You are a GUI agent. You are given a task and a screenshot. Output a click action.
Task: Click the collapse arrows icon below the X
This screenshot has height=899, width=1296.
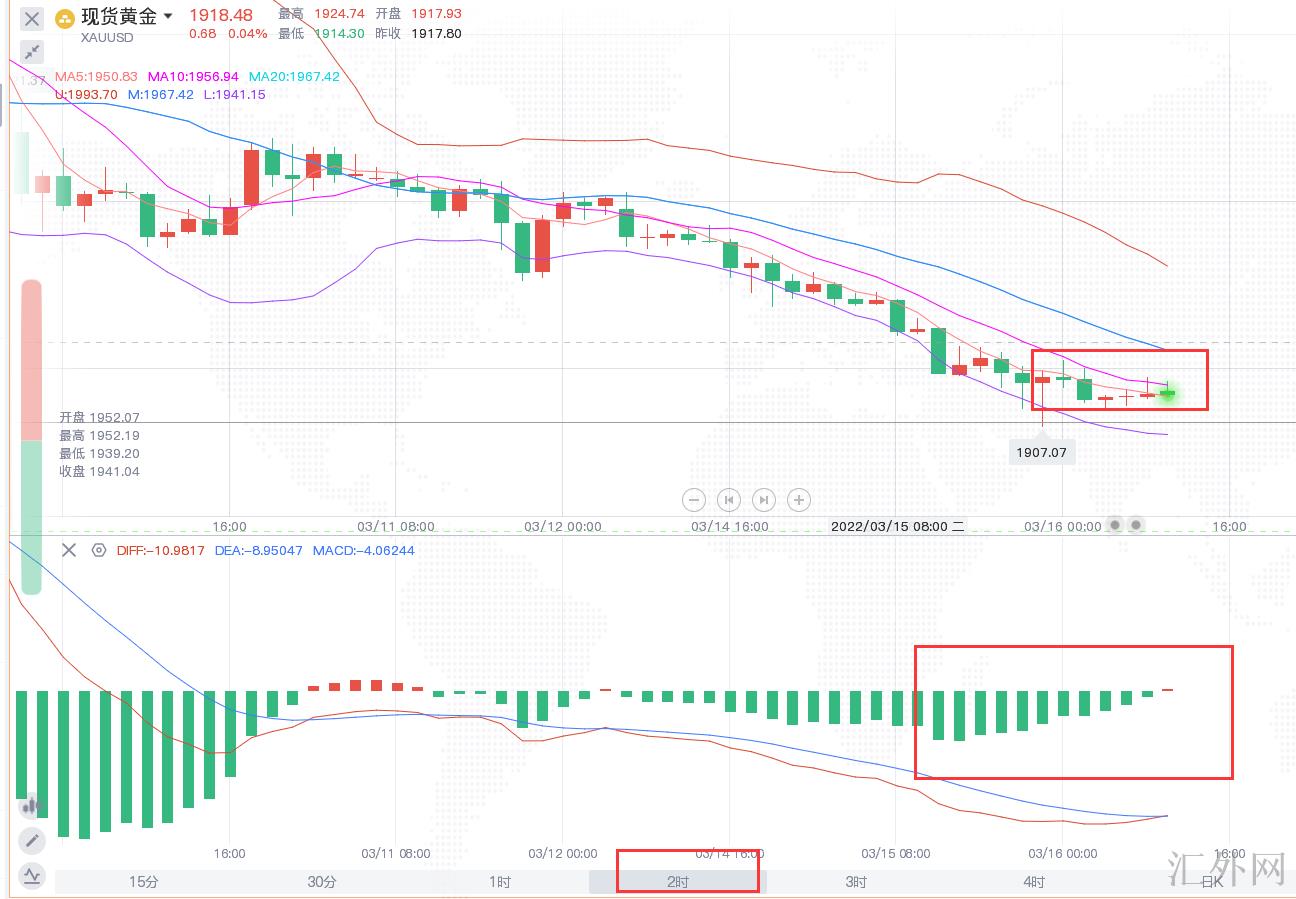click(32, 52)
